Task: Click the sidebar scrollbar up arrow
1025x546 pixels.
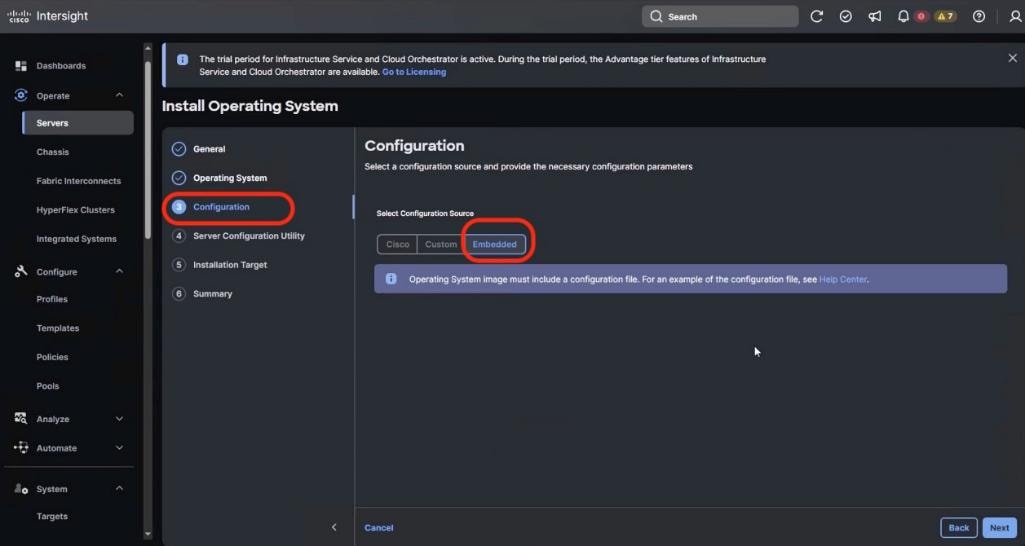Action: point(148,48)
